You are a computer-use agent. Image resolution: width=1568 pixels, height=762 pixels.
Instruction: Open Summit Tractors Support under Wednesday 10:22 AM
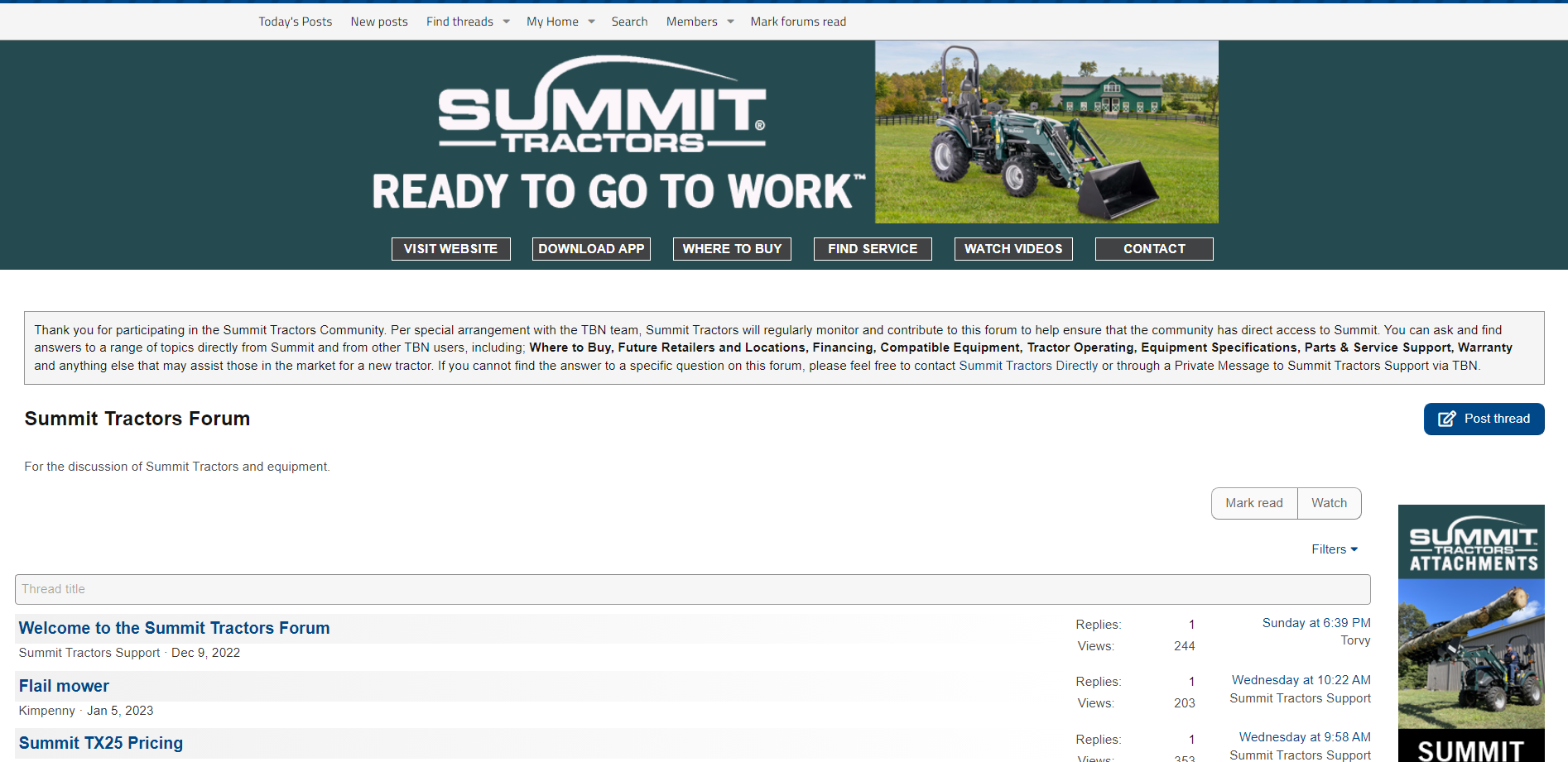1300,698
